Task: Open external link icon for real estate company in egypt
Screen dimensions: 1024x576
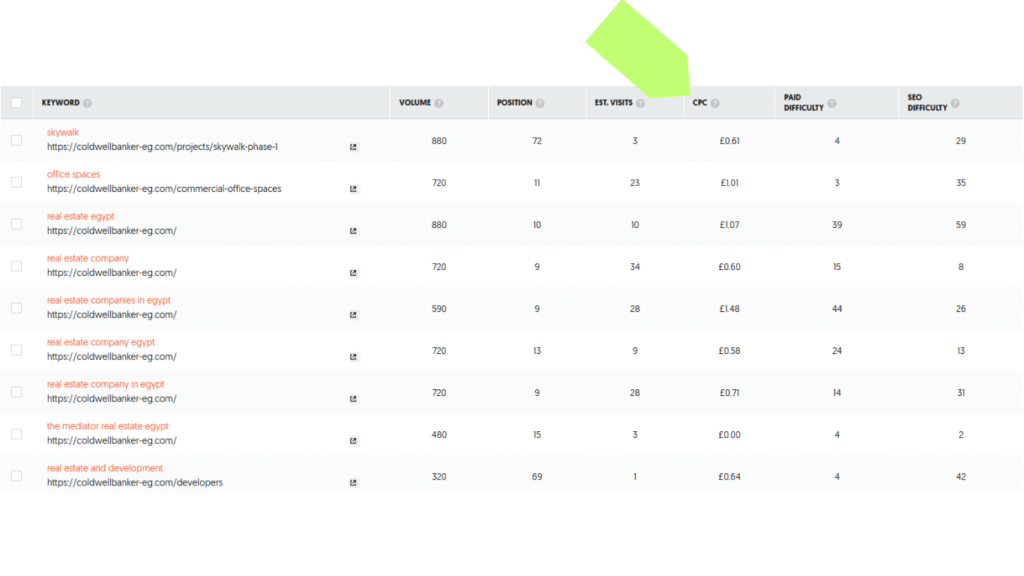Action: coord(353,398)
